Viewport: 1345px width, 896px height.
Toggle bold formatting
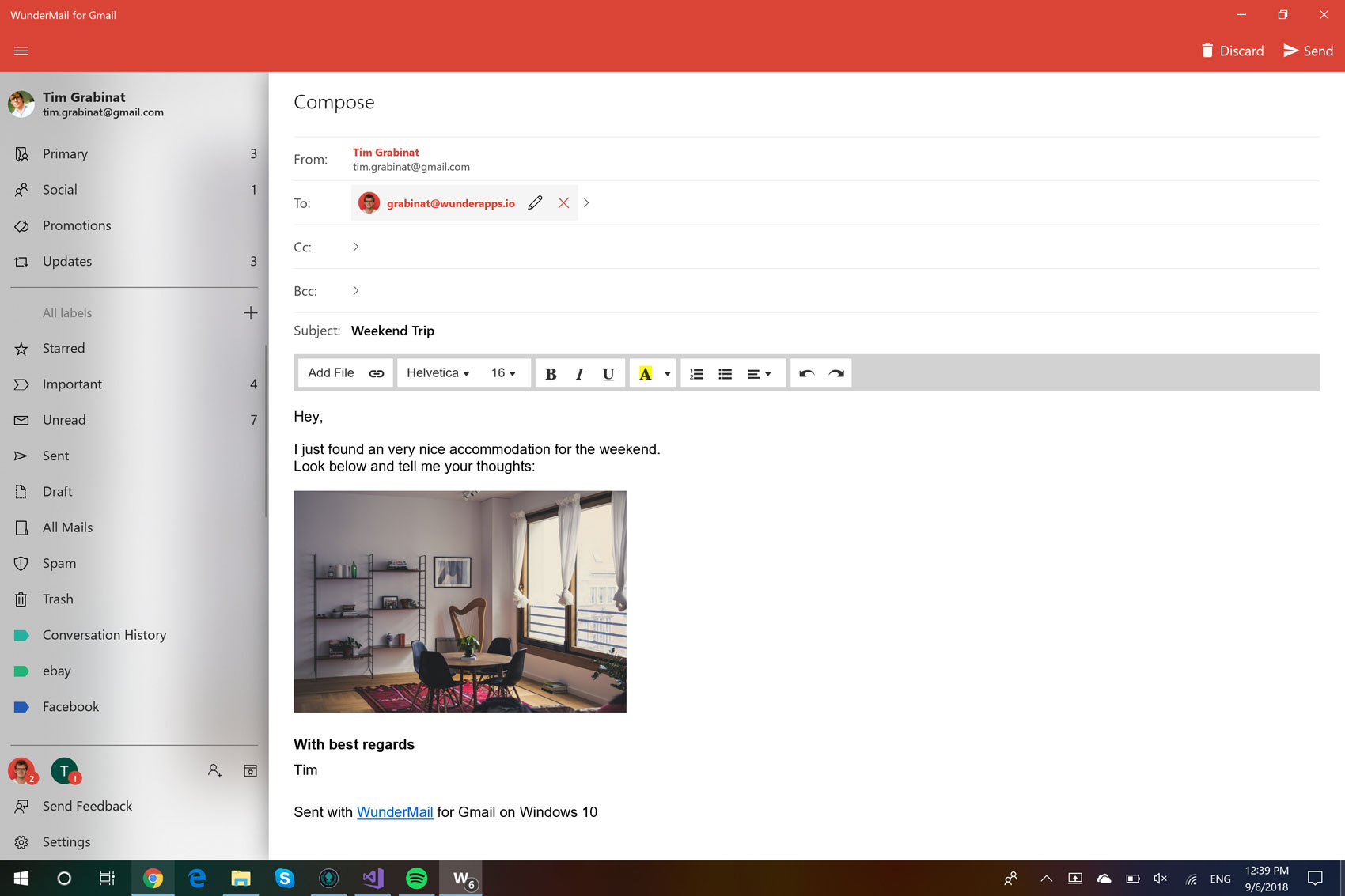(551, 373)
